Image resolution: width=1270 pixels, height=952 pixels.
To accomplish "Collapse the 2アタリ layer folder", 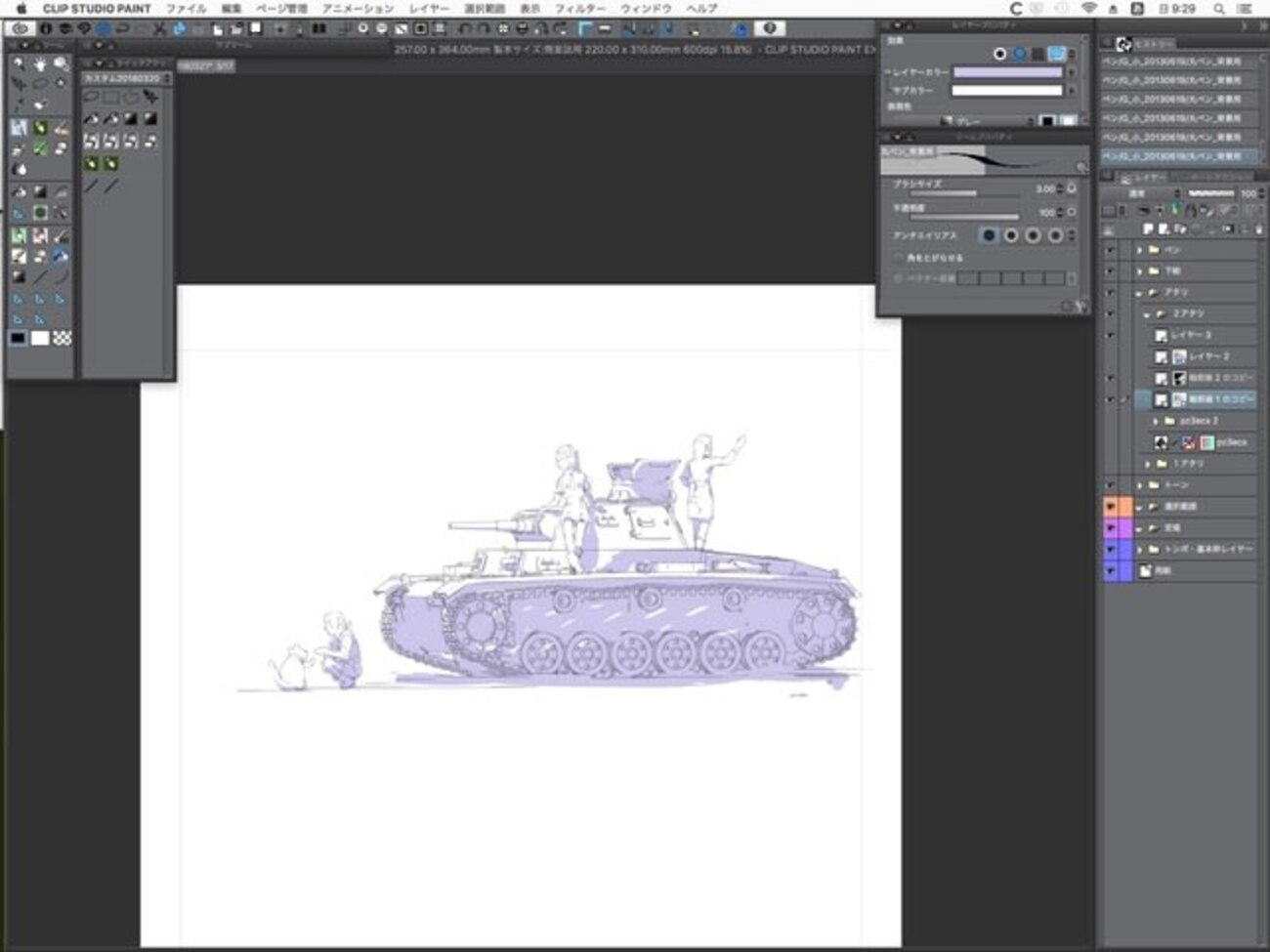I will point(1147,314).
